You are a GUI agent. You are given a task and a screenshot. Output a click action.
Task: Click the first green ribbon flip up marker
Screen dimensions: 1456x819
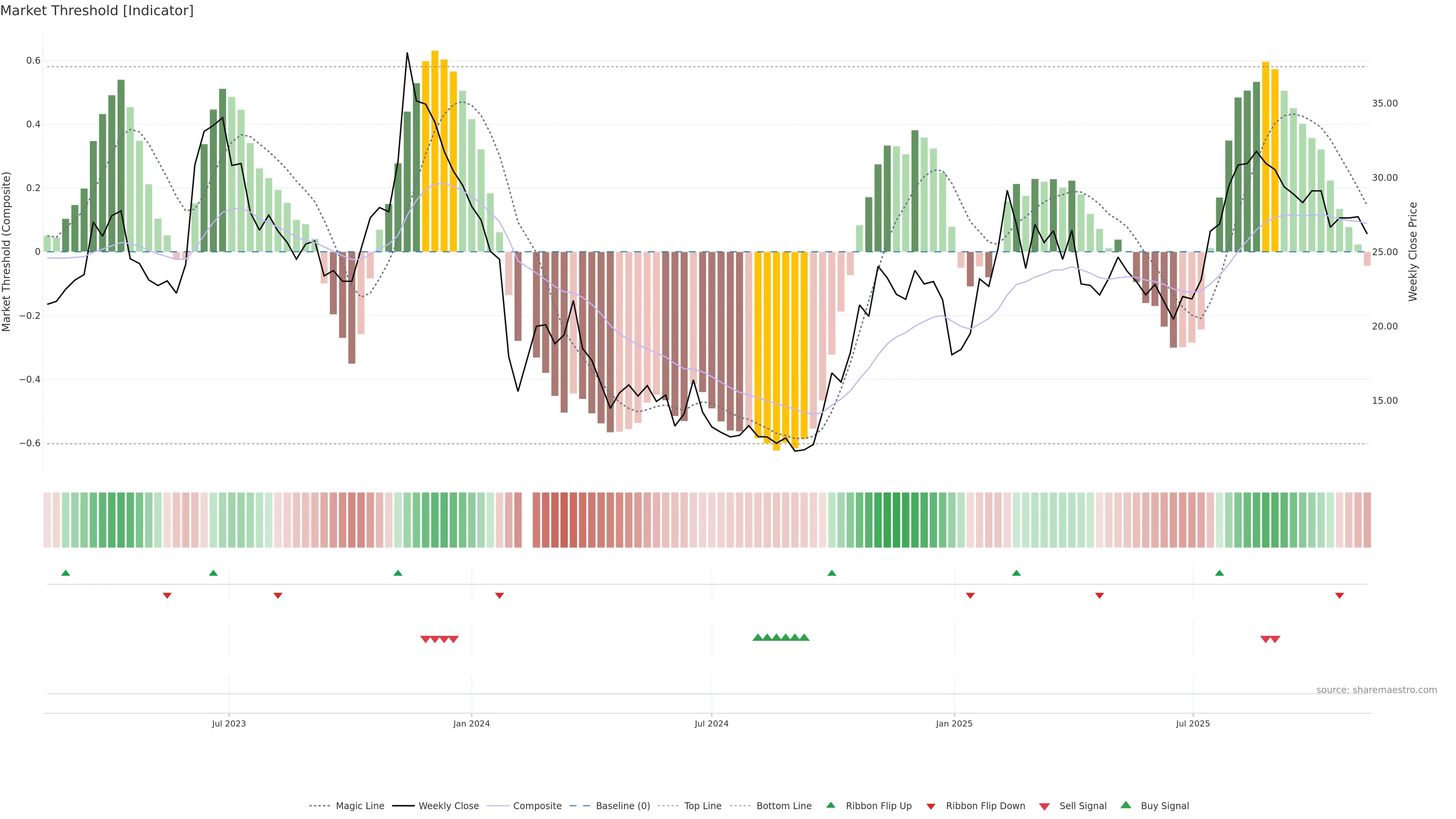pos(66,573)
